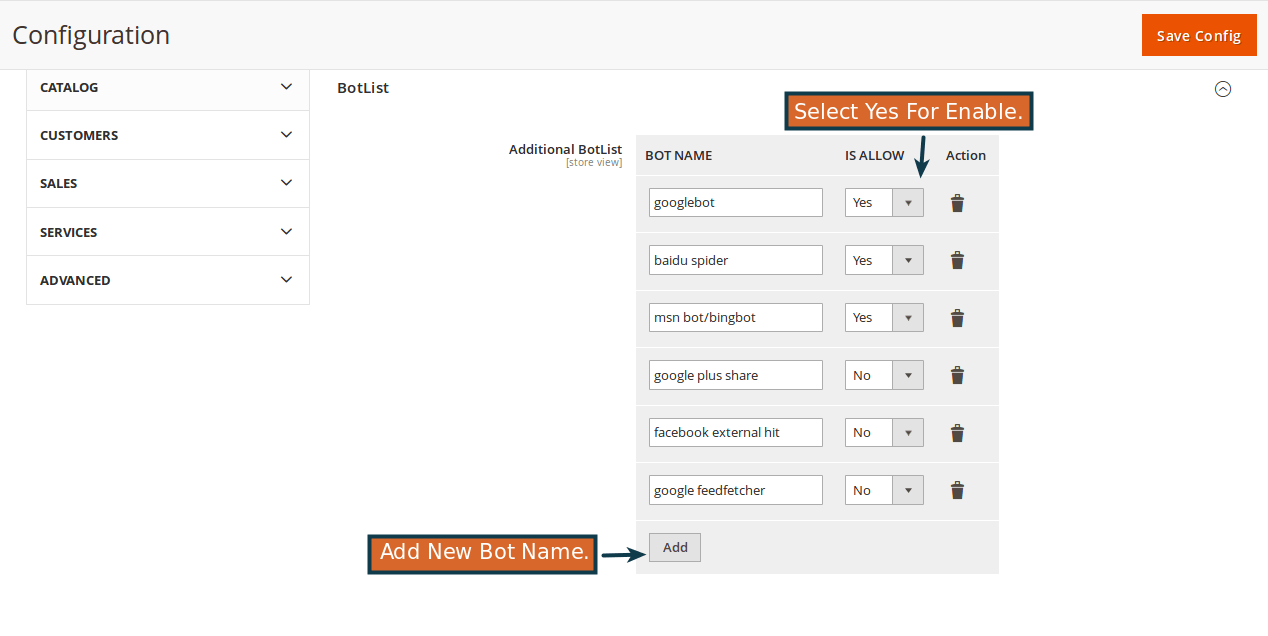Viewport: 1268px width, 636px height.
Task: Open Is Allow dropdown for msn bot/bingbot
Action: pyautogui.click(x=884, y=318)
